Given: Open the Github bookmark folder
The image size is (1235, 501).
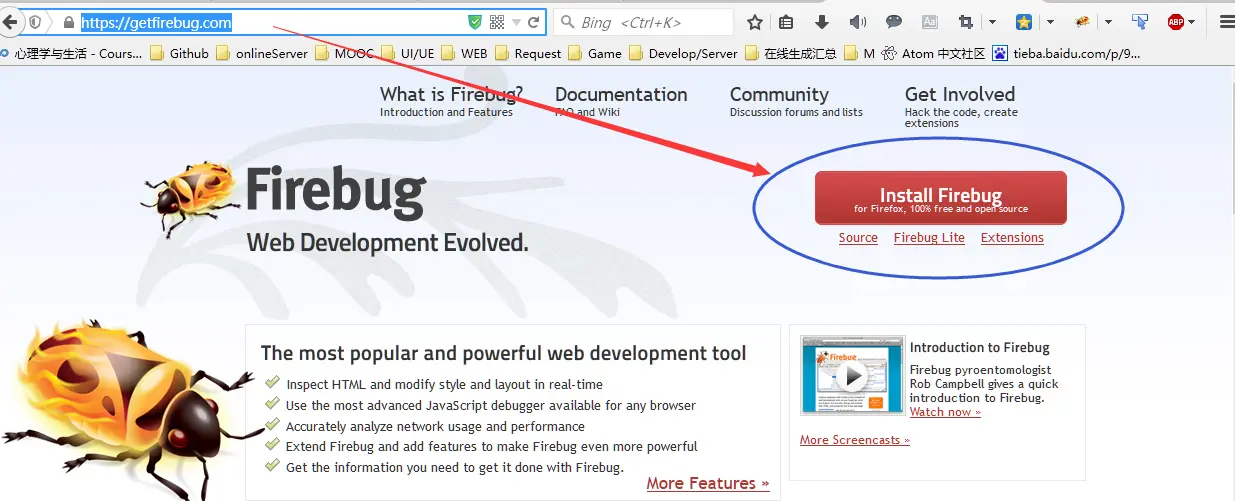Looking at the screenshot, I should [179, 53].
